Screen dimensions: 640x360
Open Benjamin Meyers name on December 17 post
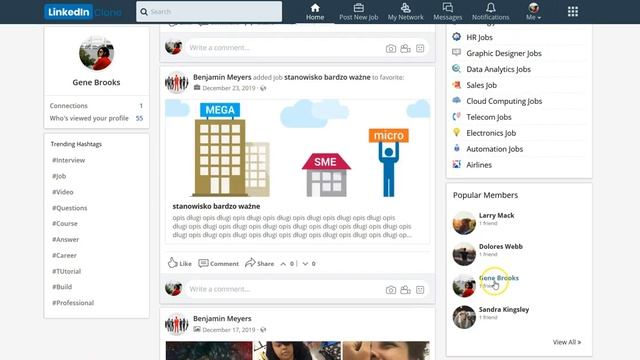click(x=222, y=318)
